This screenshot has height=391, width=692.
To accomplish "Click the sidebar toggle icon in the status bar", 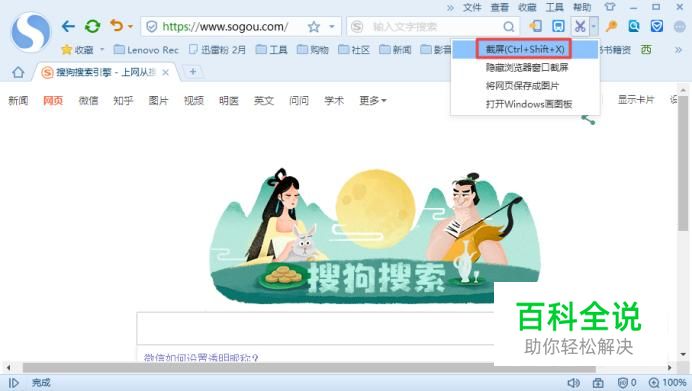I will [14, 382].
